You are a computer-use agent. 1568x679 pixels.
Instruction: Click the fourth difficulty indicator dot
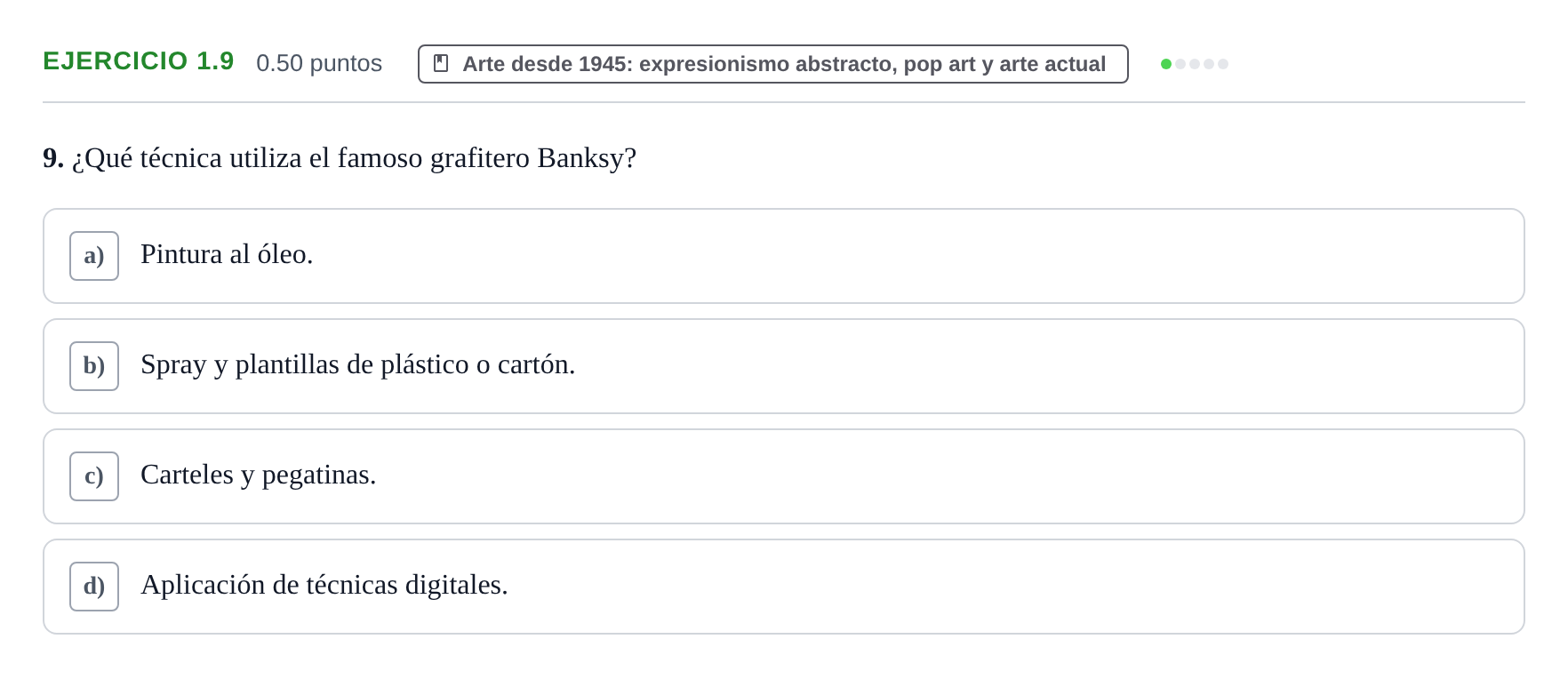tap(1209, 64)
